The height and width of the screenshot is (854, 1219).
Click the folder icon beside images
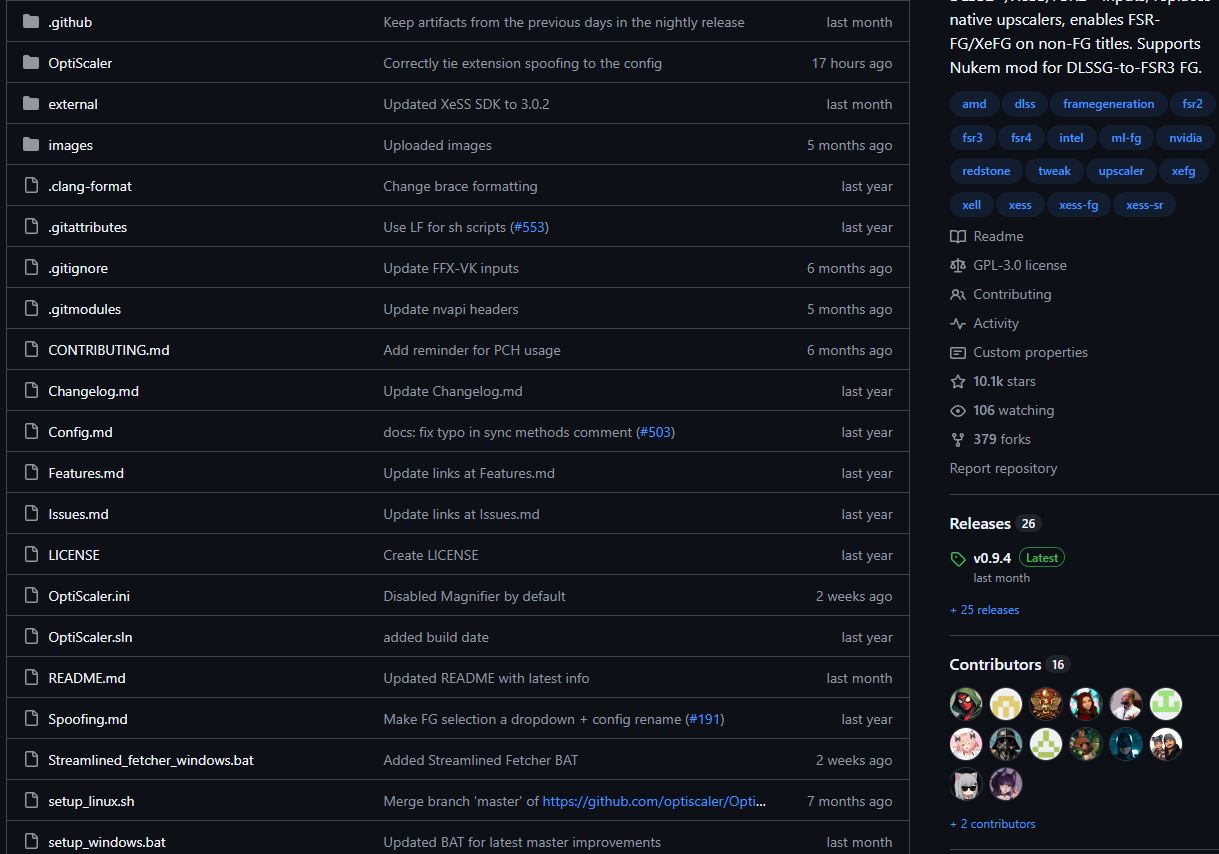30,145
